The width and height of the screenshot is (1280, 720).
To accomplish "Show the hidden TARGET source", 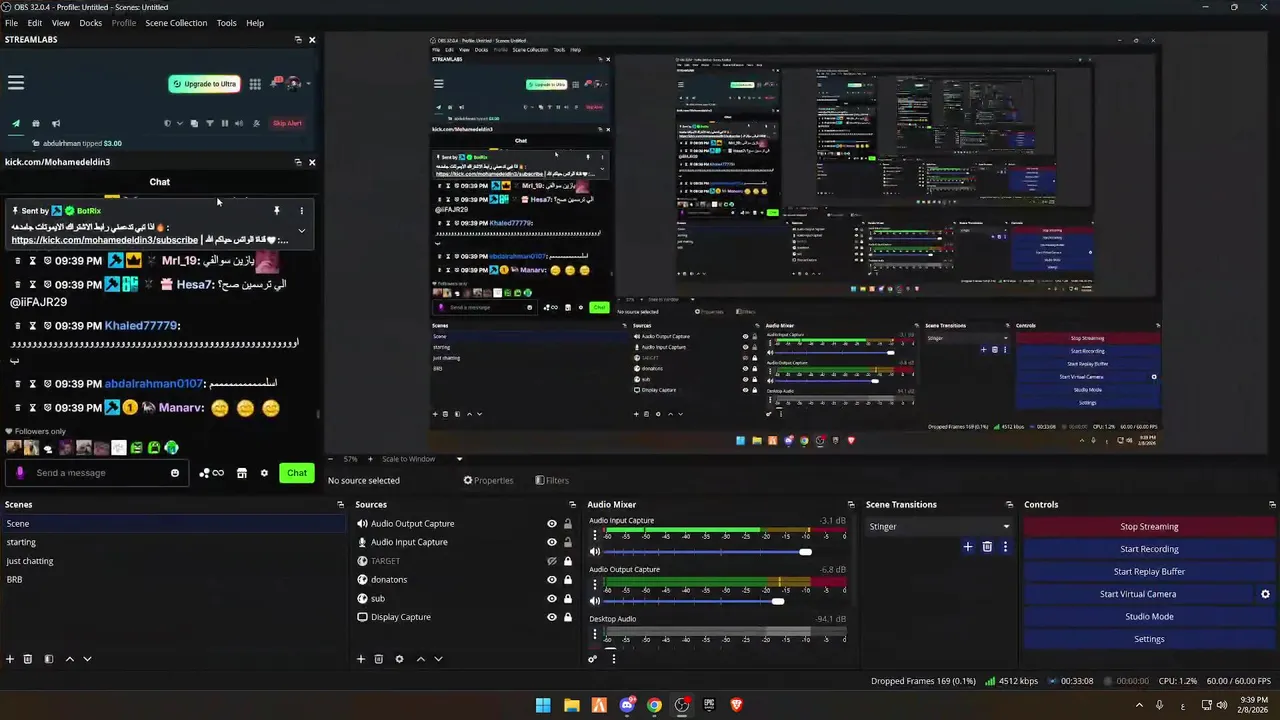I will [551, 561].
